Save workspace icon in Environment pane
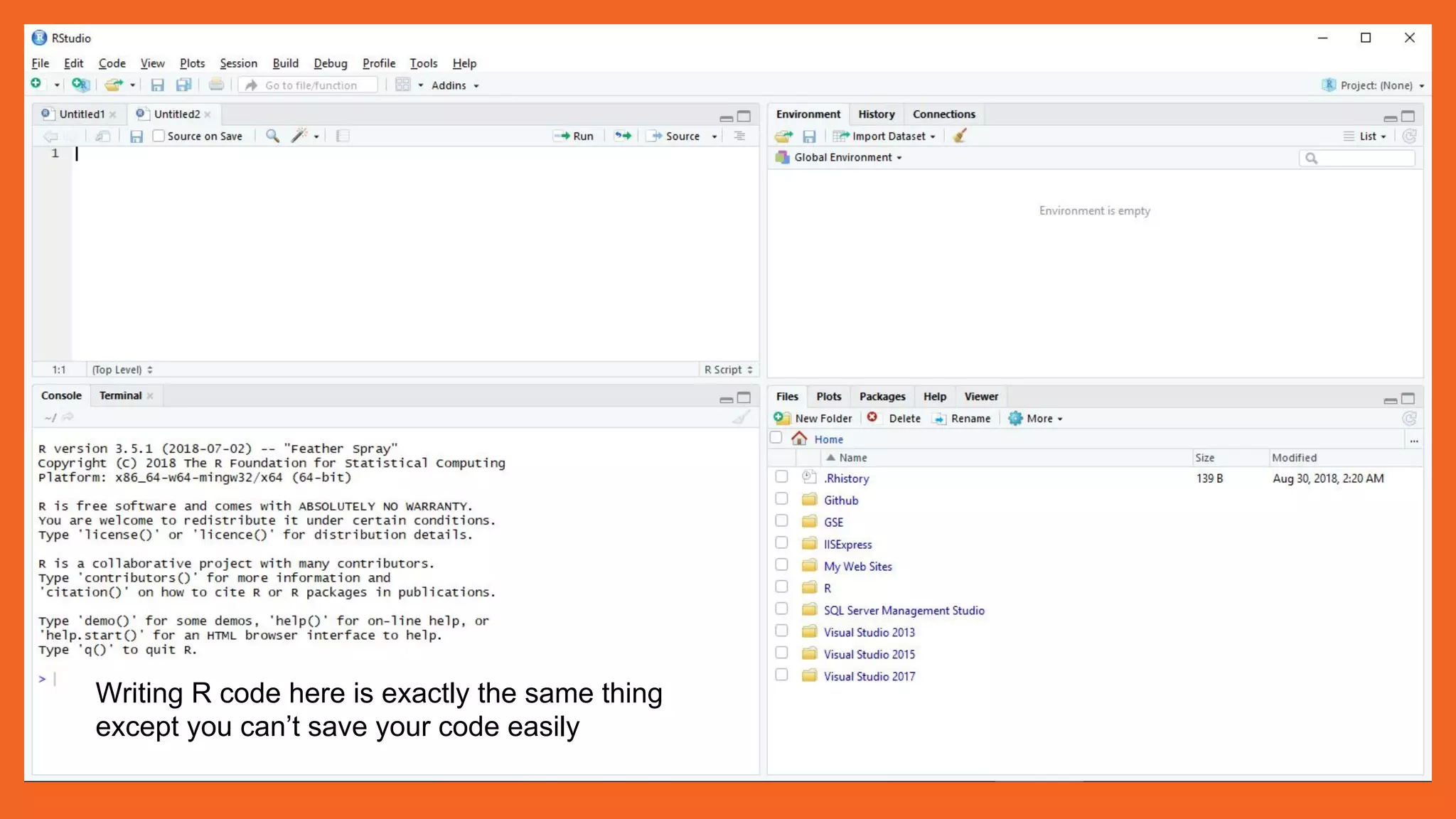The height and width of the screenshot is (819, 1456). click(809, 136)
